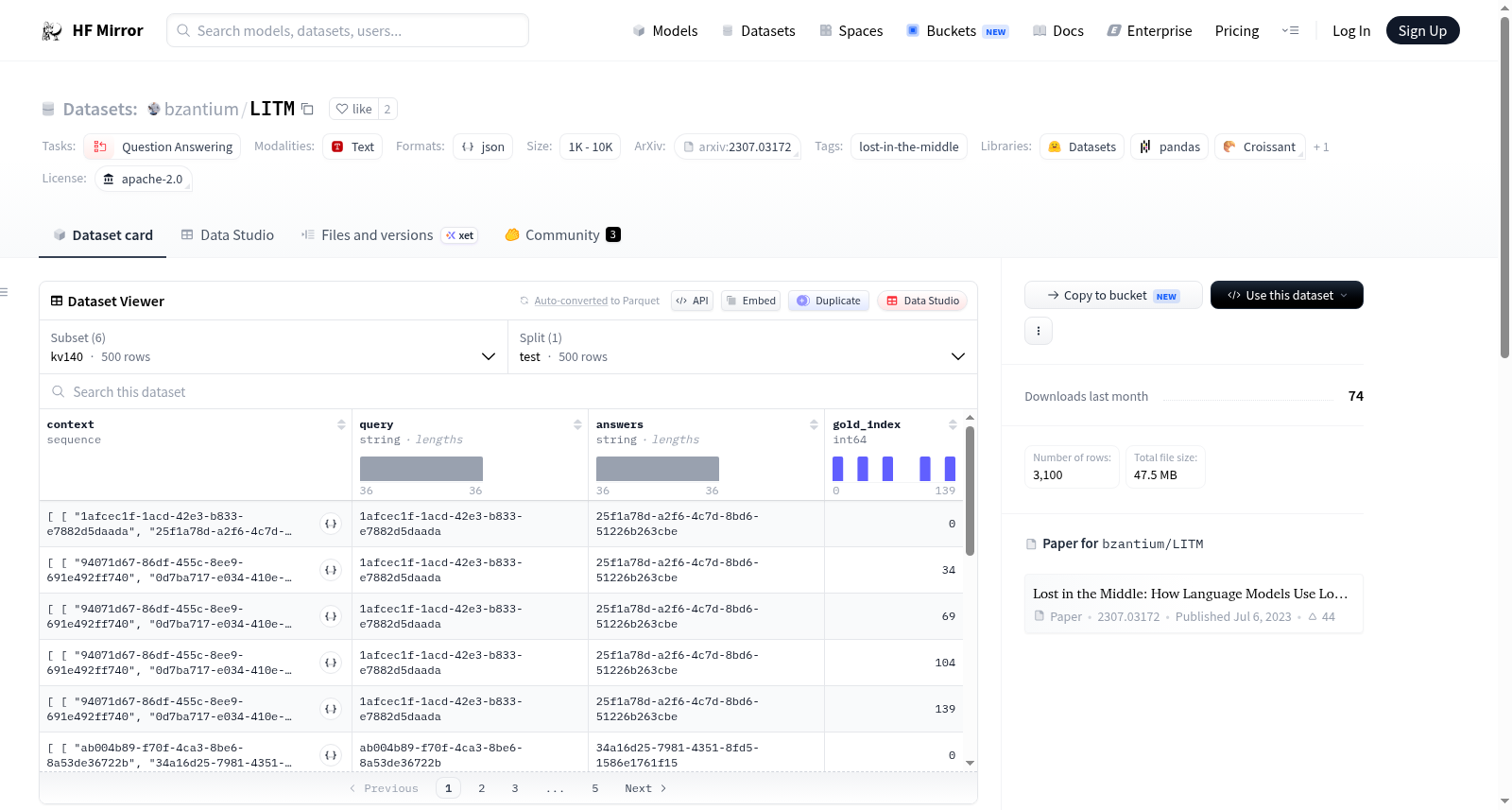1512x810 pixels.
Task: Open the Community tab
Action: [x=563, y=235]
